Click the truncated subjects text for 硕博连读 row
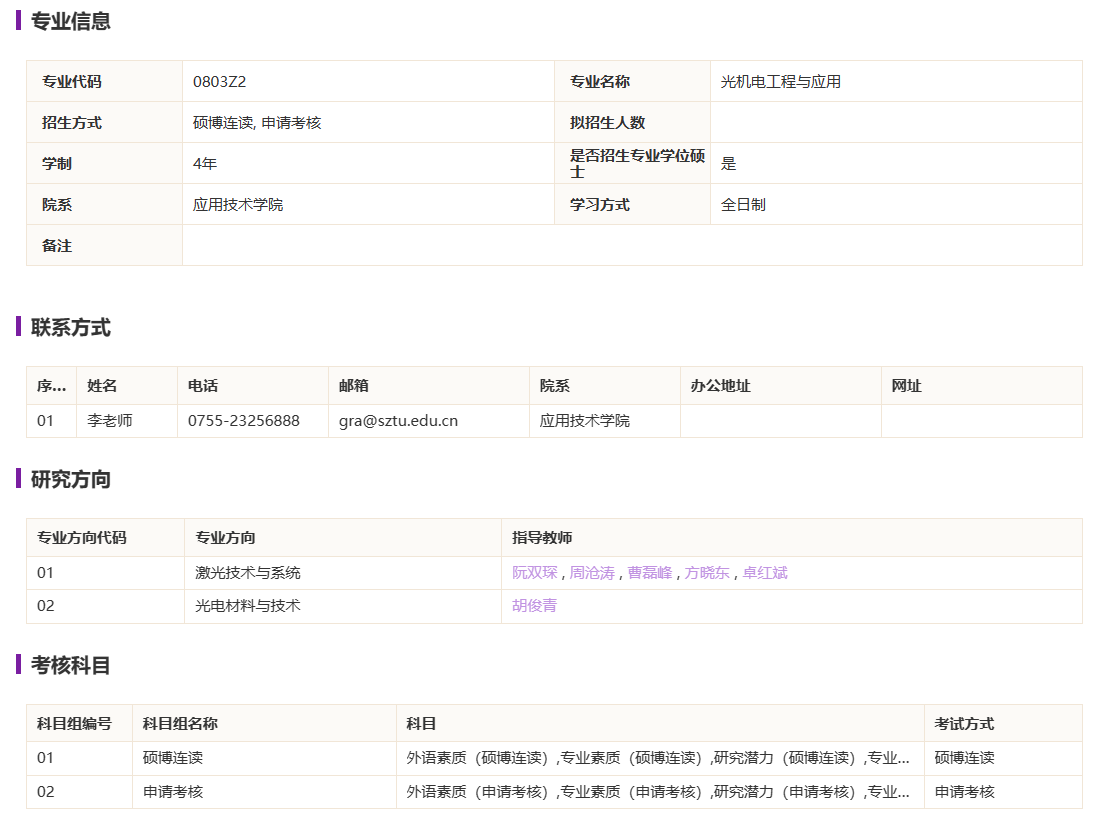 (657, 758)
